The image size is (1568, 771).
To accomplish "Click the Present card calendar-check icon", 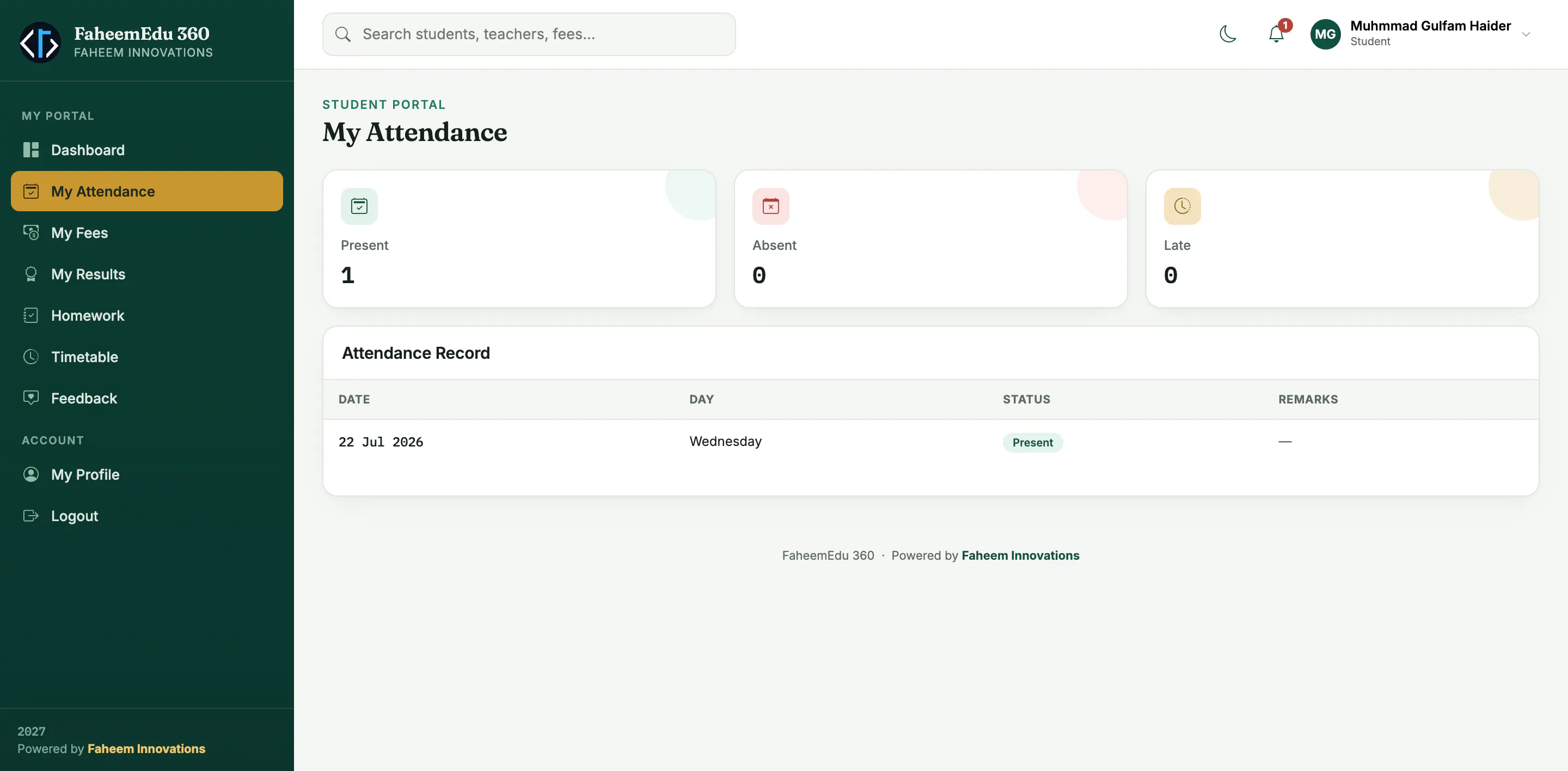I will coord(359,206).
